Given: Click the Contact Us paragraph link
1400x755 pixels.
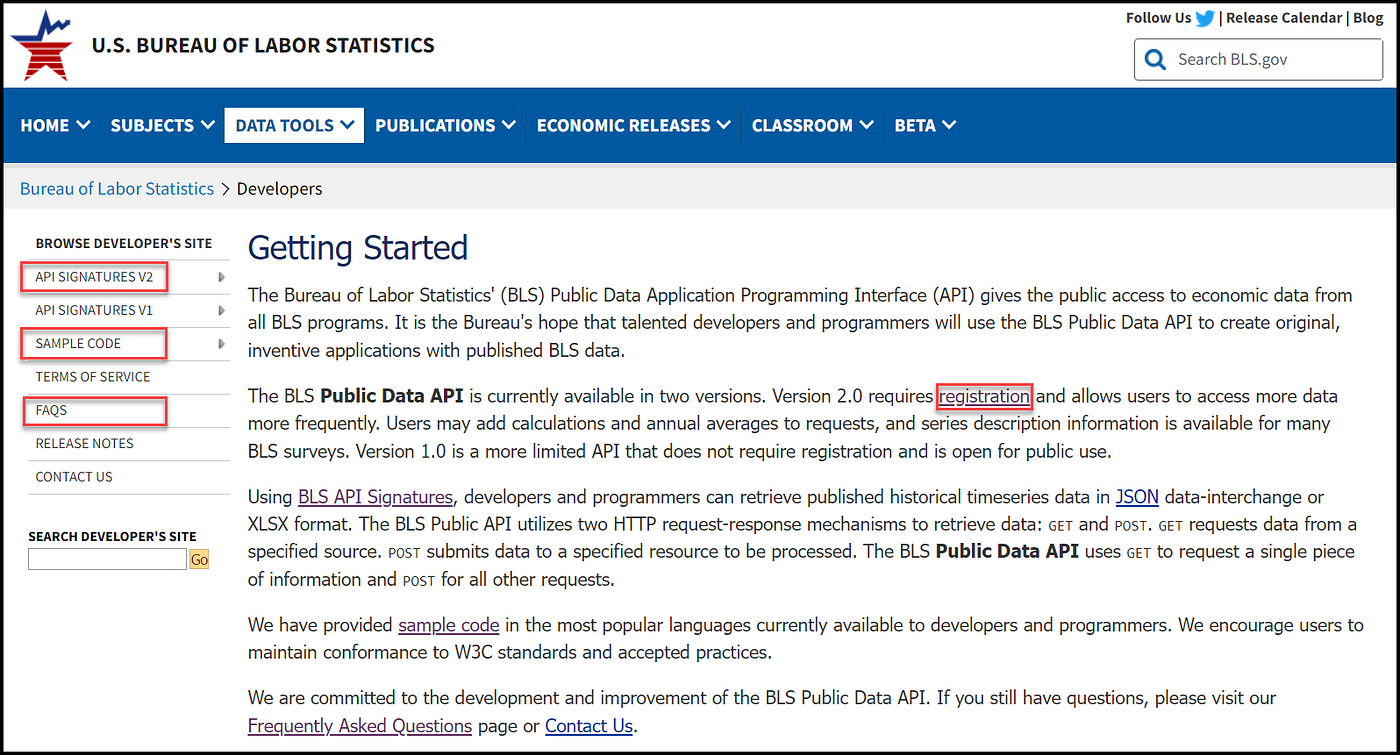Looking at the screenshot, I should click(589, 725).
